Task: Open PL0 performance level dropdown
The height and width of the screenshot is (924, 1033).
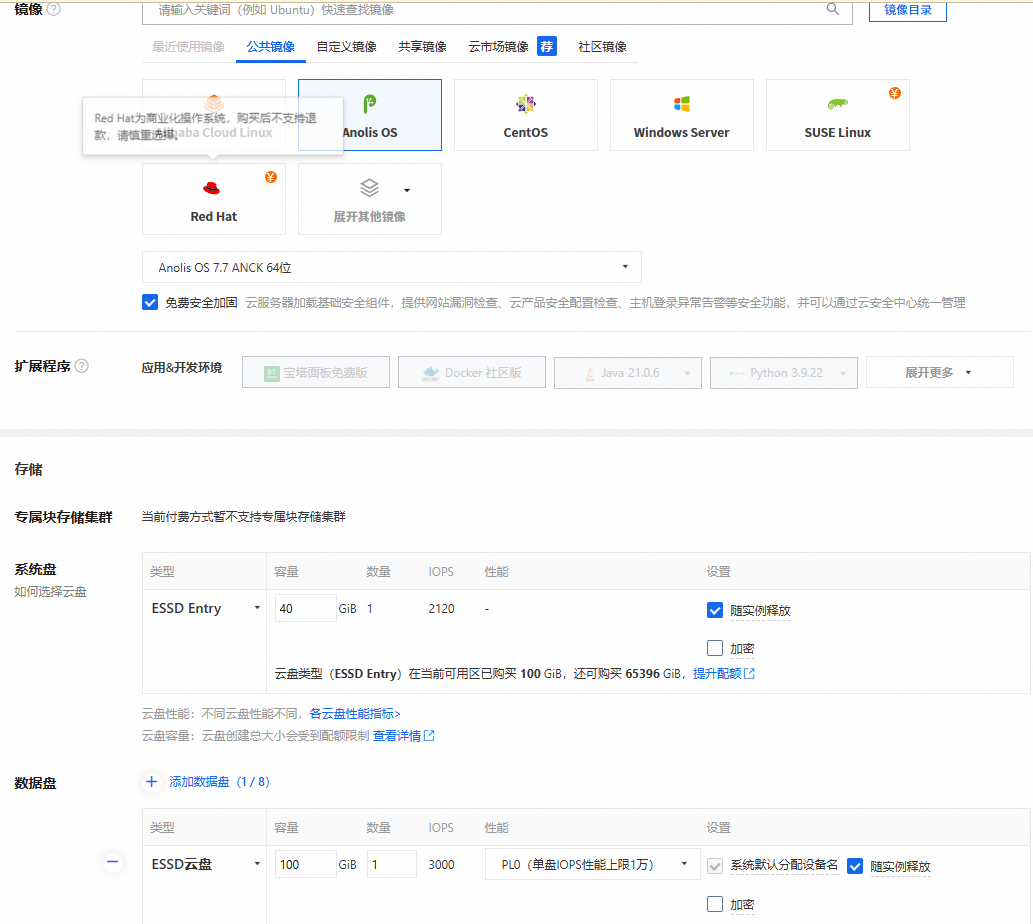Action: [594, 865]
